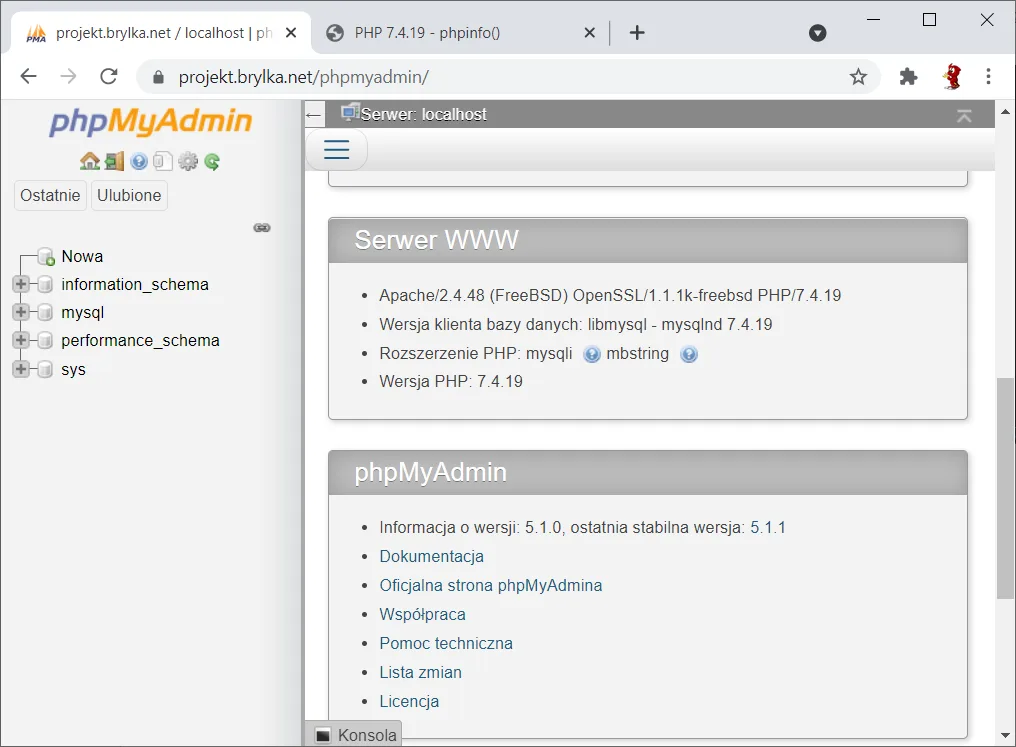Open the Dokumentacja link
Screen dimensions: 1016x747
pyautogui.click(x=432, y=557)
